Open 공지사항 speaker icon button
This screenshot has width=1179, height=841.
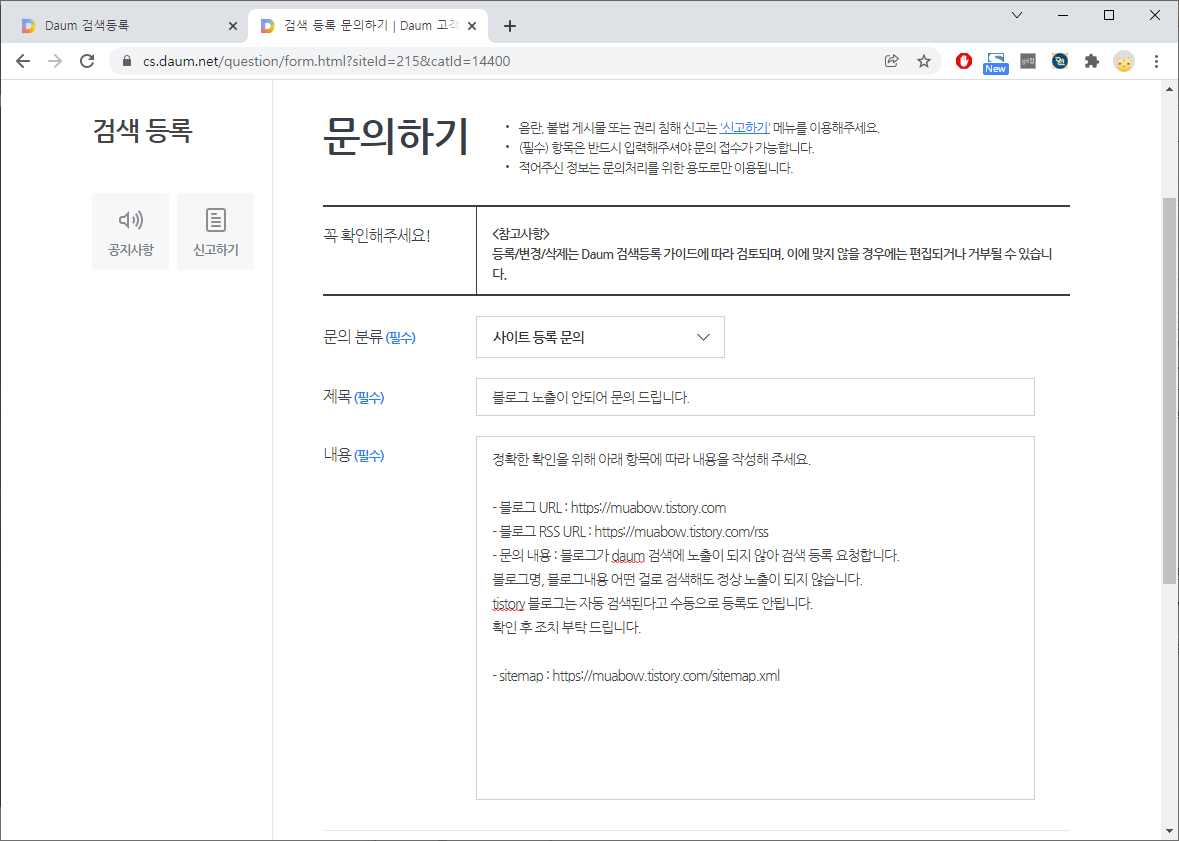[131, 231]
